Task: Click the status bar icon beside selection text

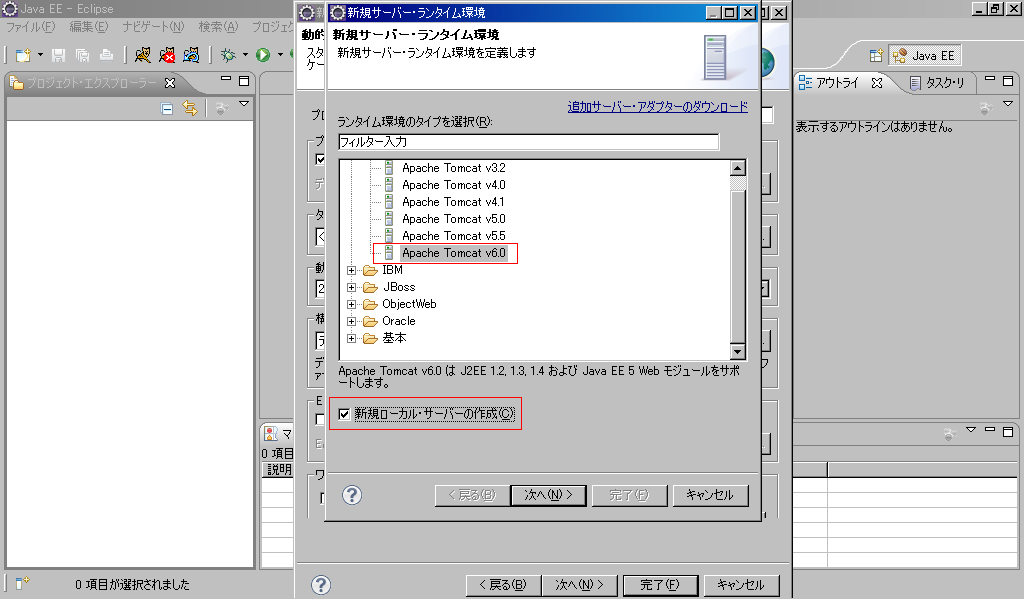Action: 22,582
